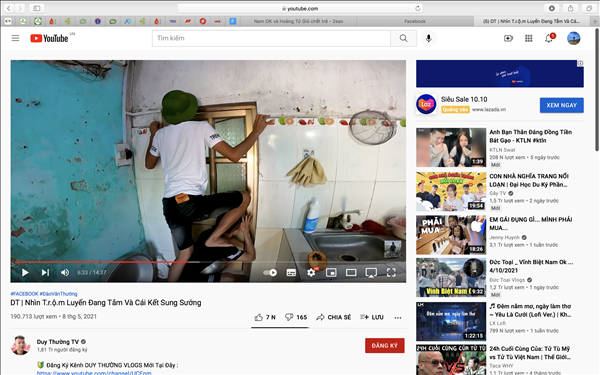Open player settings gear
The height and width of the screenshot is (375, 600).
click(x=311, y=272)
